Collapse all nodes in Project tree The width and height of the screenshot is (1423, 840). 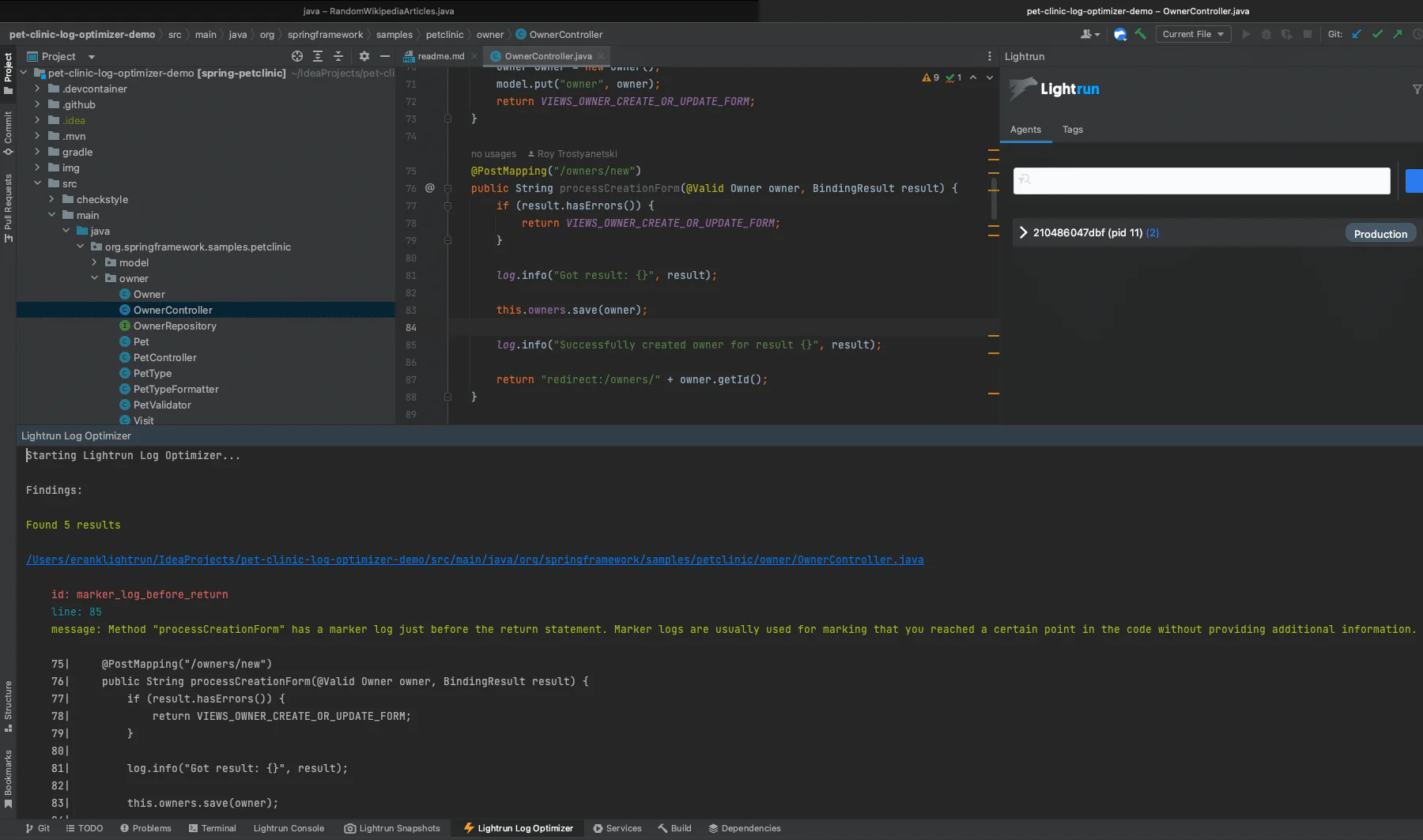[338, 56]
